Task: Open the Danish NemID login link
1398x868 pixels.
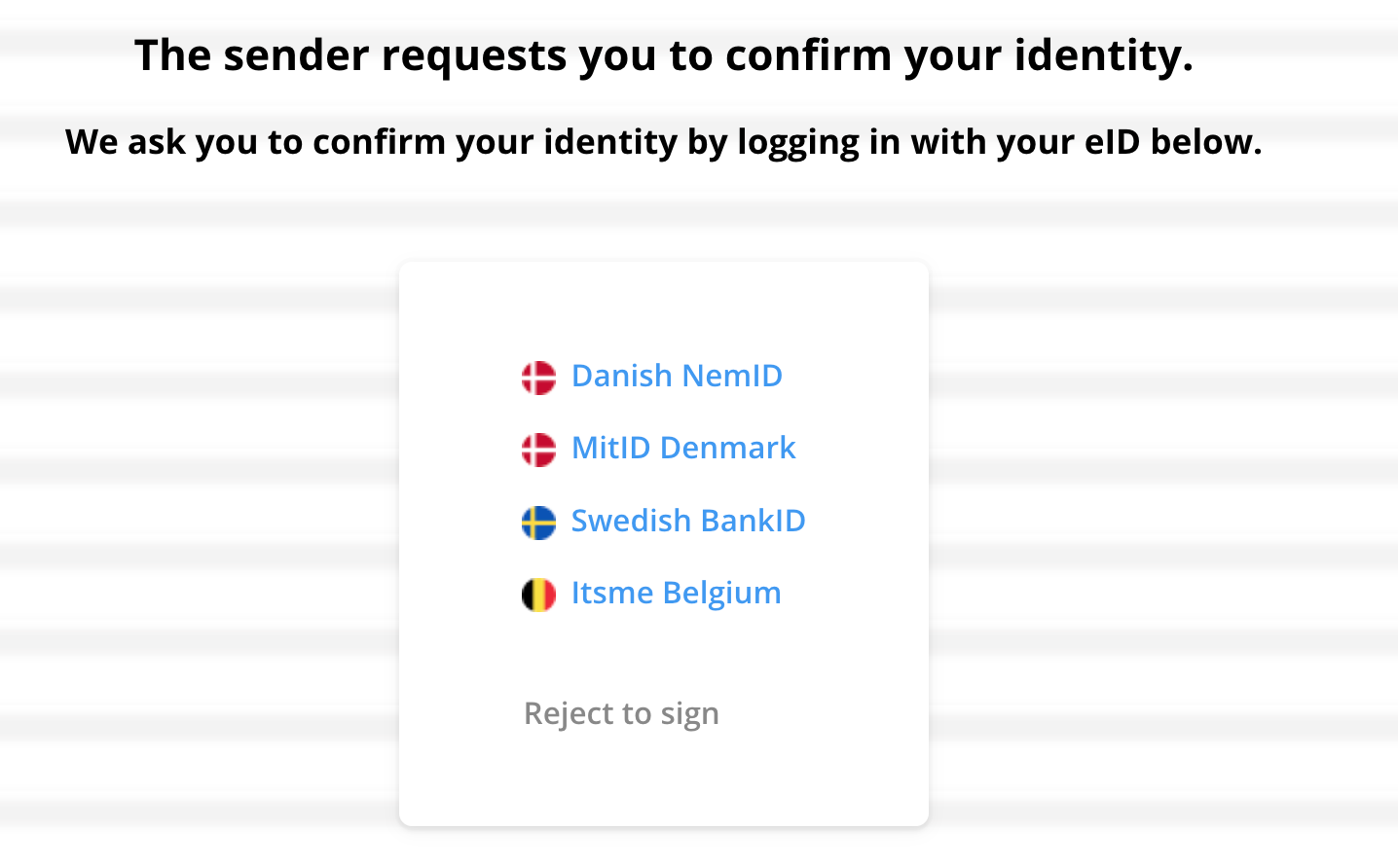Action: (677, 376)
